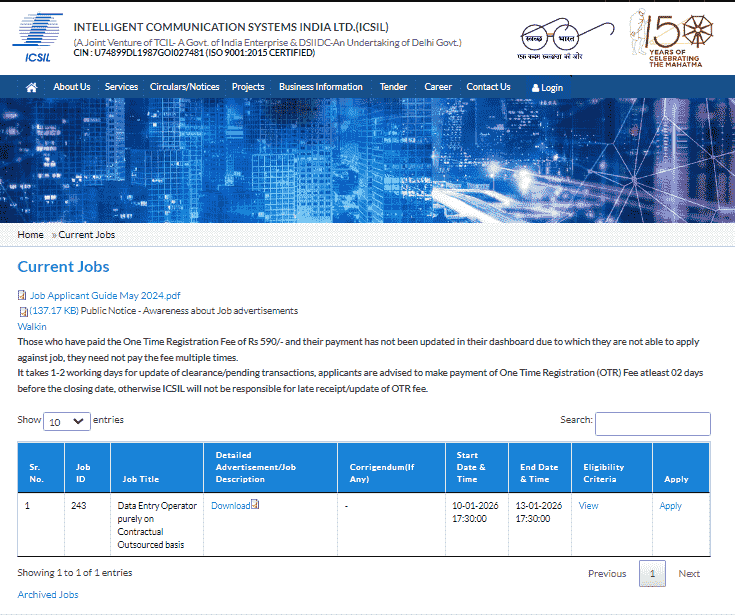
Task: Sort by Job ID column
Action: point(88,467)
